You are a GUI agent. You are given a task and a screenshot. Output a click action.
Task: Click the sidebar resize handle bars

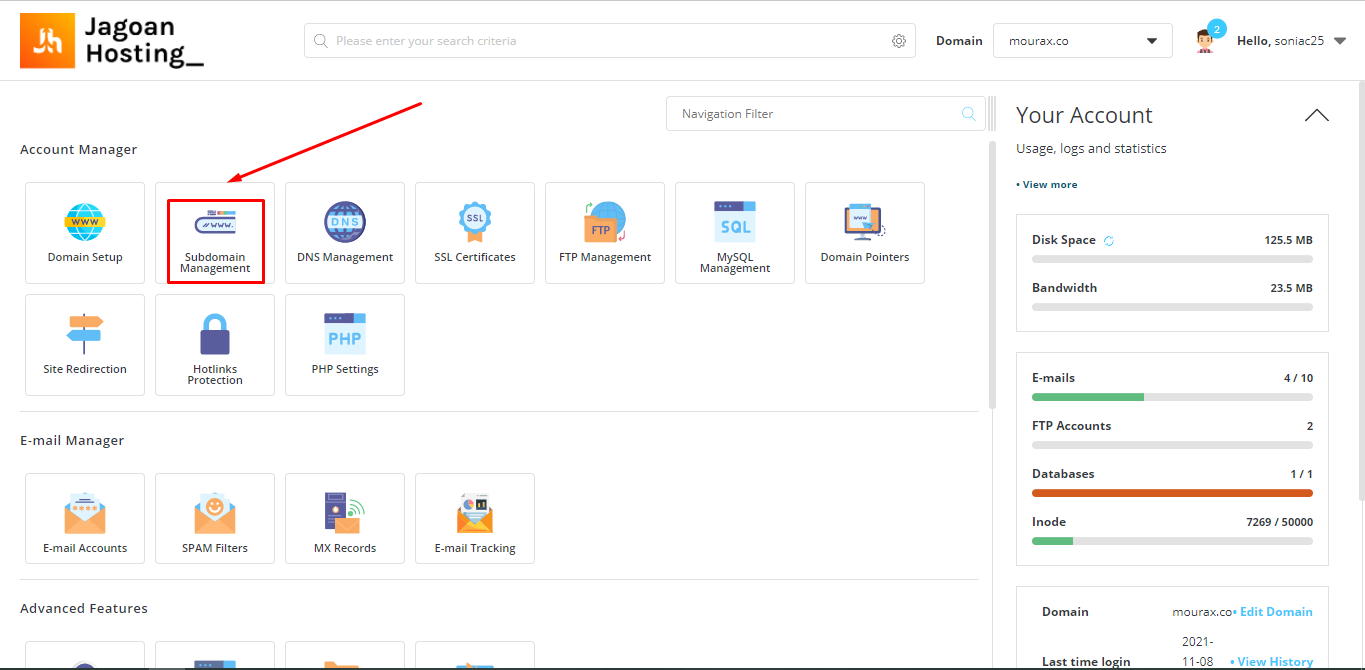(992, 114)
